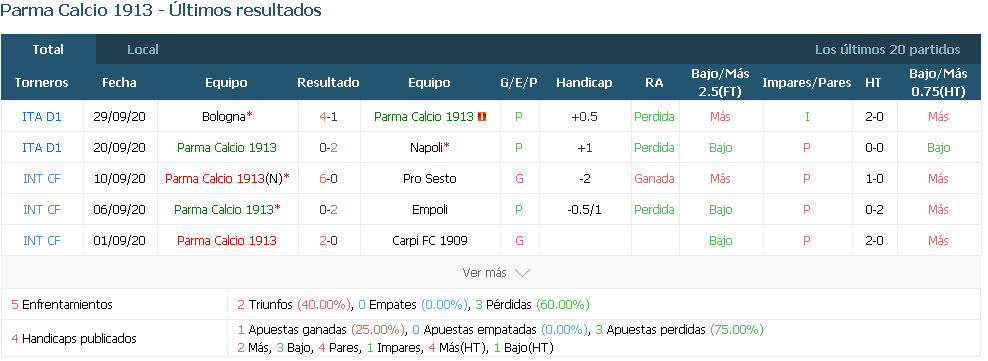The height and width of the screenshot is (361, 988).
Task: Click the Handicap column header
Action: (x=584, y=83)
